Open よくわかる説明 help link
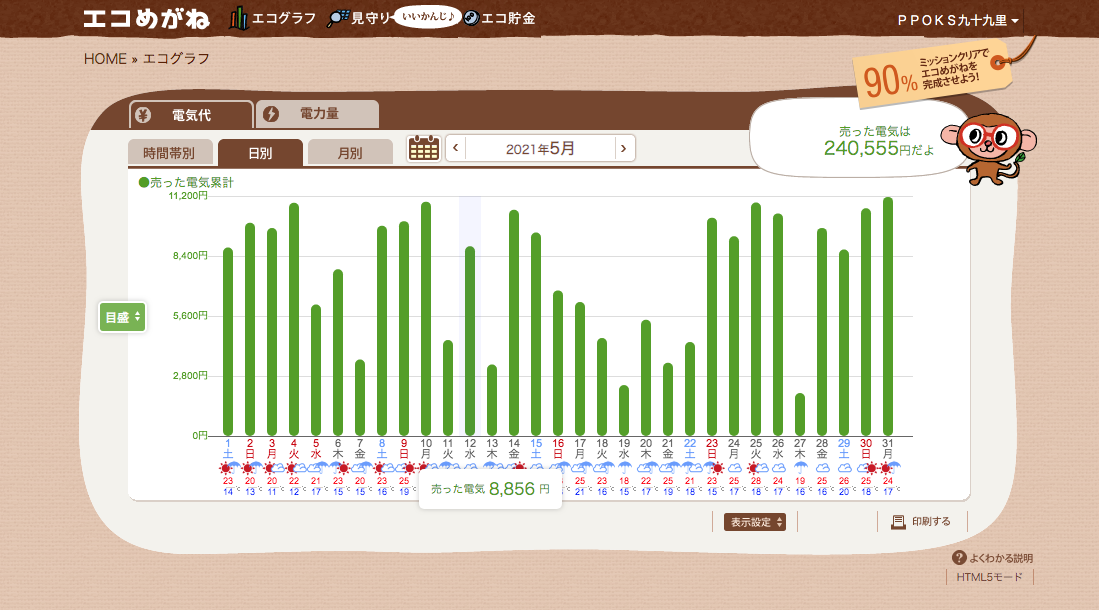 (992, 558)
